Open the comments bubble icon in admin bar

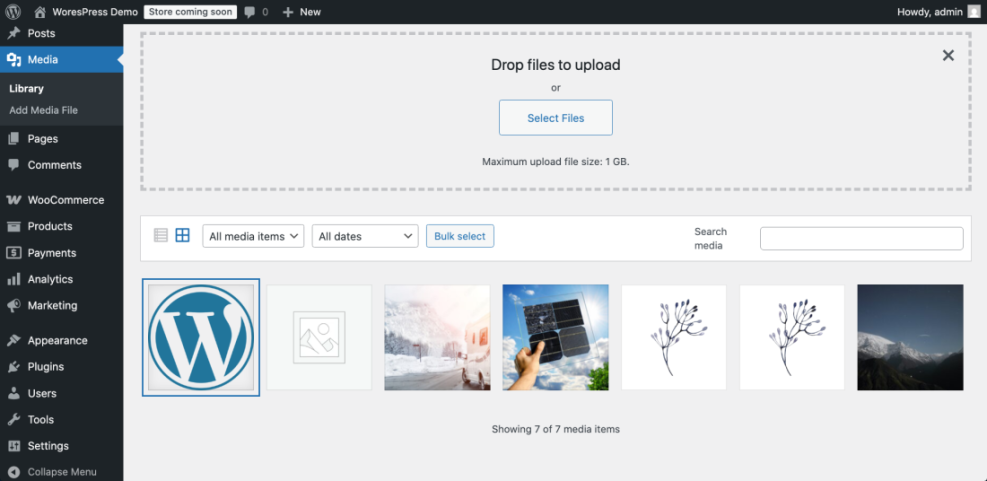[x=251, y=12]
